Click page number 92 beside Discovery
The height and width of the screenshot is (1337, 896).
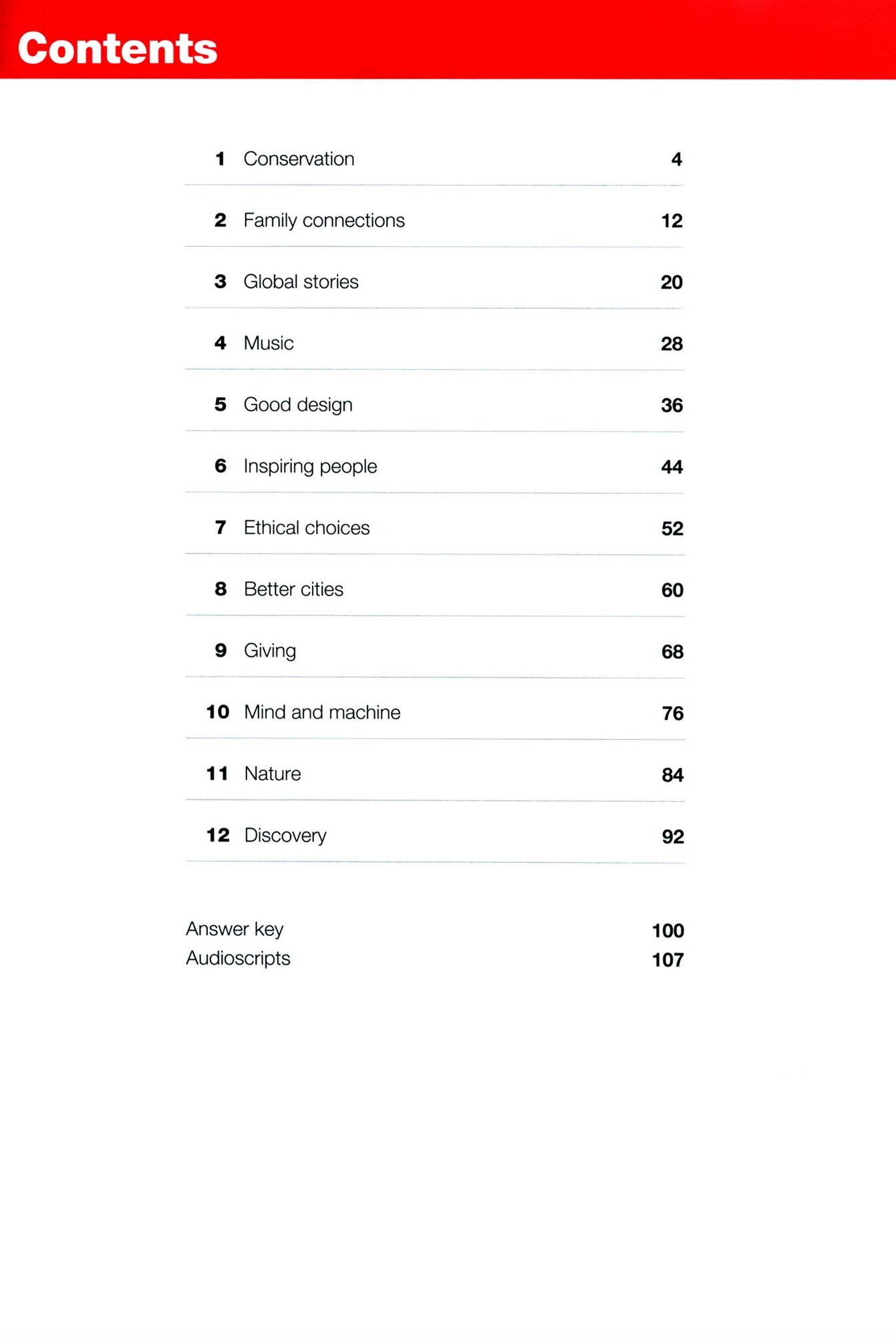point(673,837)
